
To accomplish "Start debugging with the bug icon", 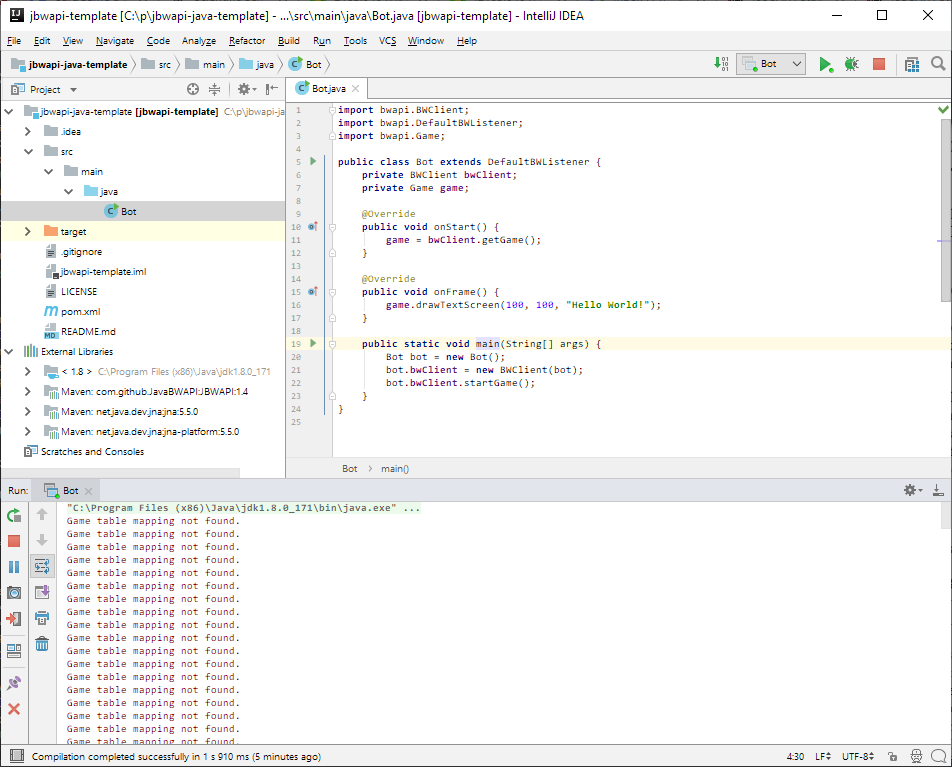I will (851, 64).
